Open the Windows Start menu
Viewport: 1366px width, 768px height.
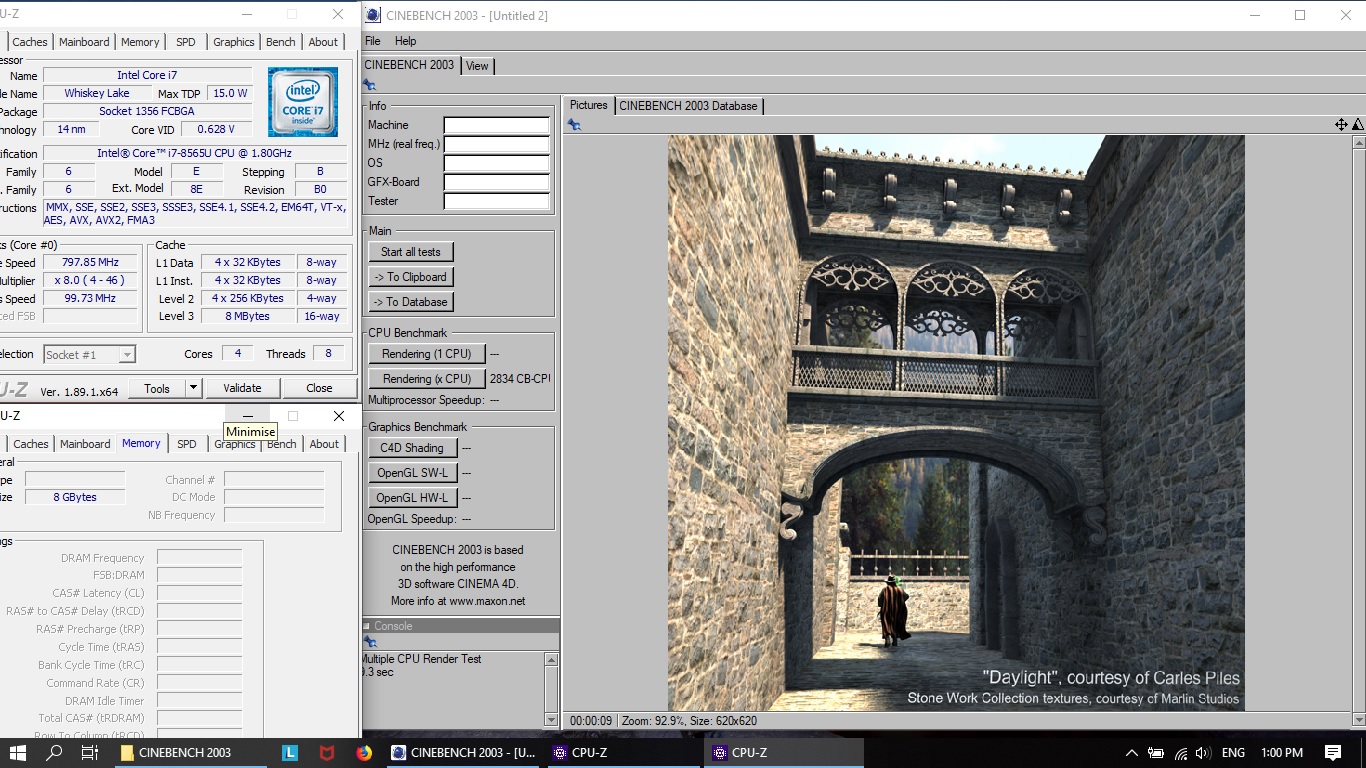point(18,753)
